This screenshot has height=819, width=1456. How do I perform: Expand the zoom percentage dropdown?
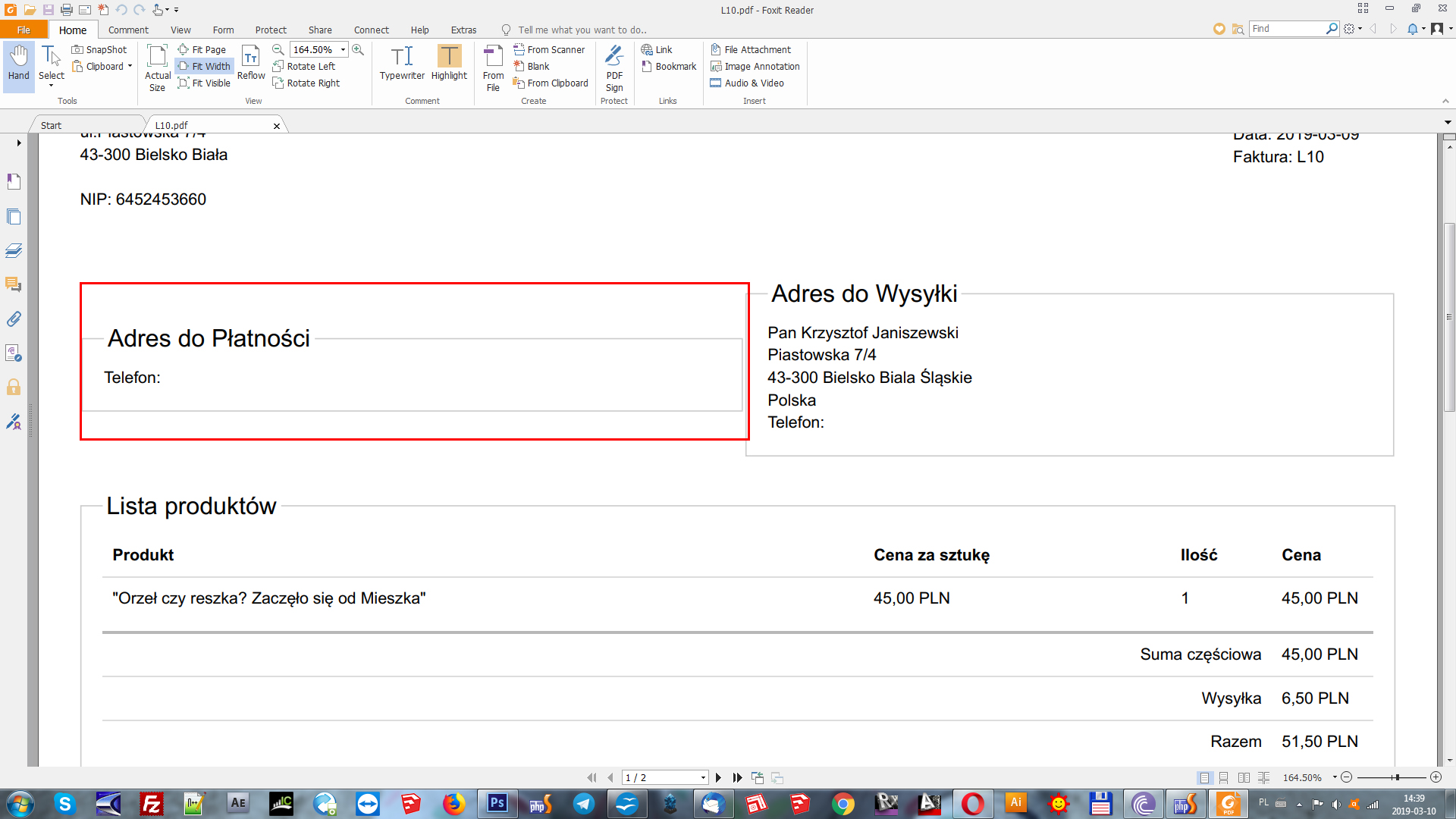coord(343,49)
